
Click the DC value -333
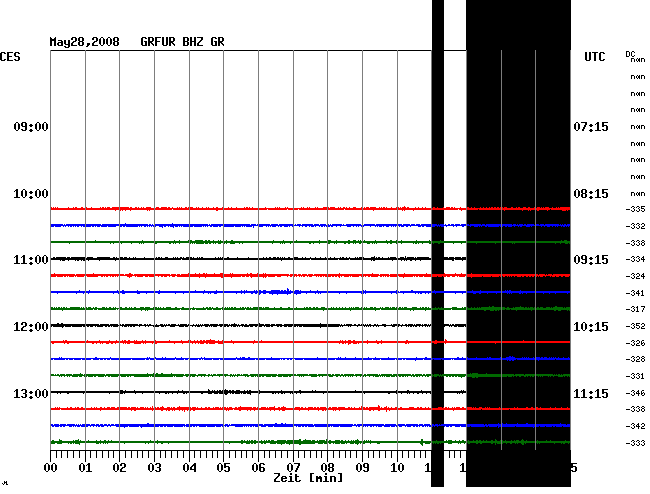click(635, 443)
